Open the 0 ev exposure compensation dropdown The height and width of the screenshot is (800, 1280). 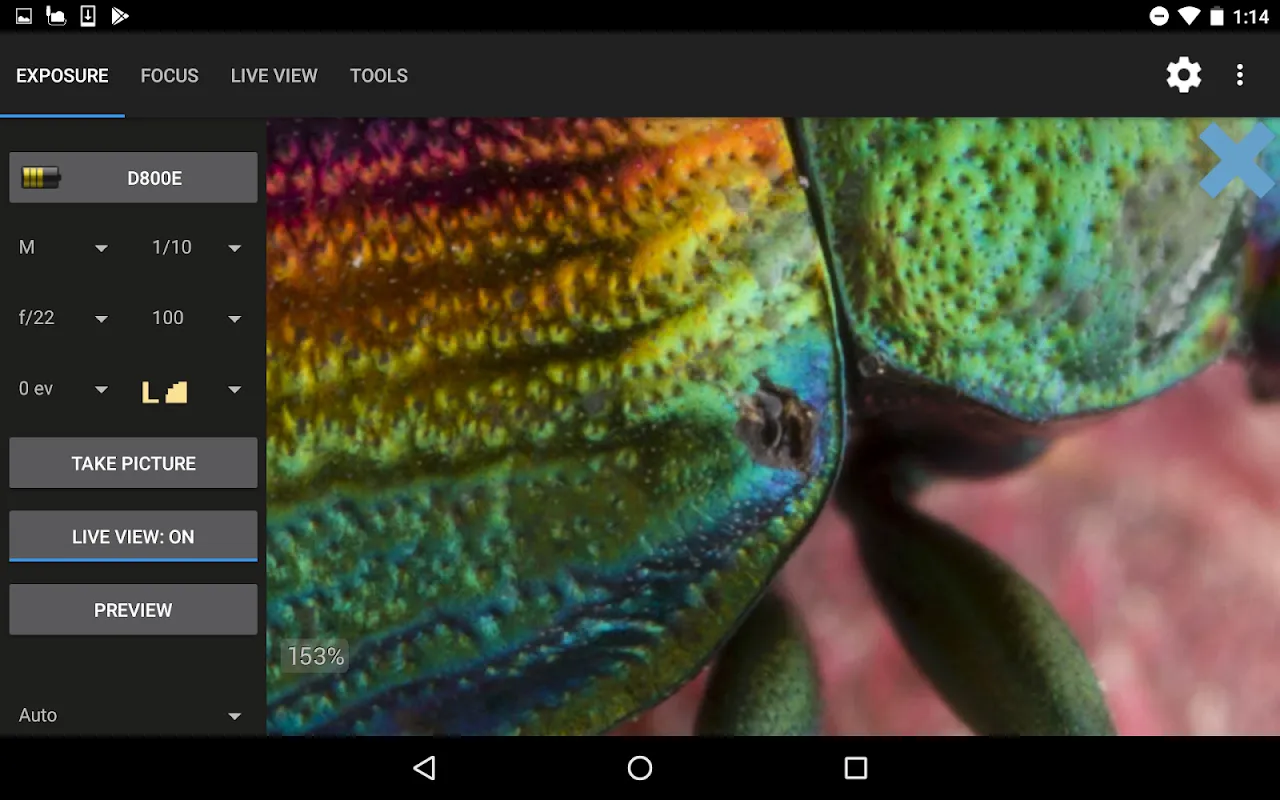63,389
